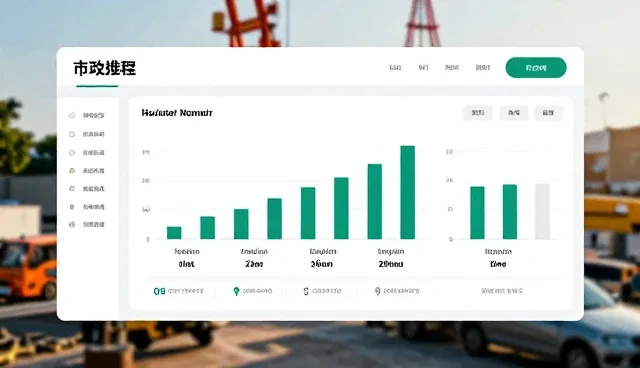The height and width of the screenshot is (368, 640).
Task: Select the gray bar in the right chart
Action: 542,211
